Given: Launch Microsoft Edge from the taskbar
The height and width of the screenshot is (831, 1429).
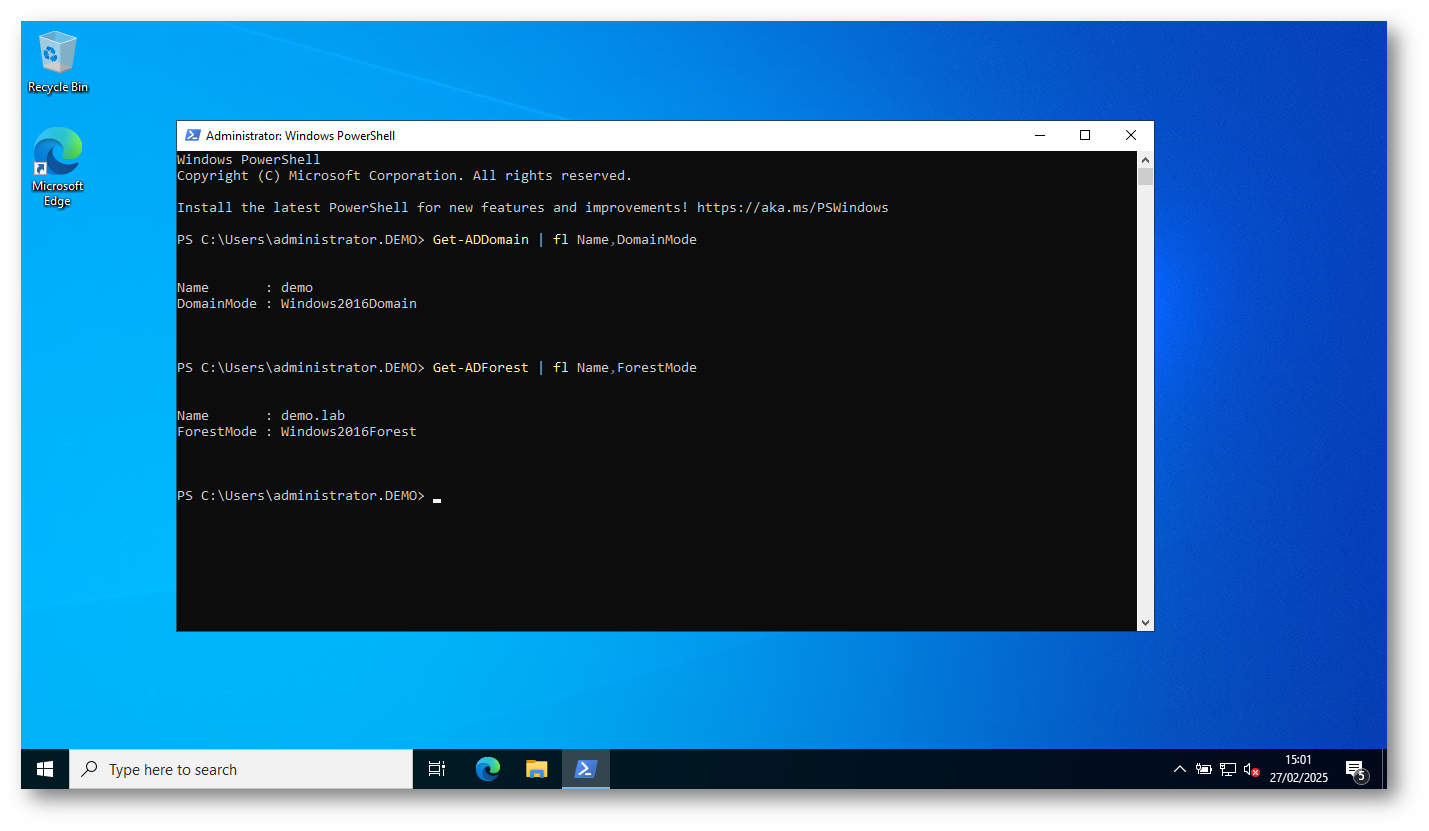Looking at the screenshot, I should point(487,769).
